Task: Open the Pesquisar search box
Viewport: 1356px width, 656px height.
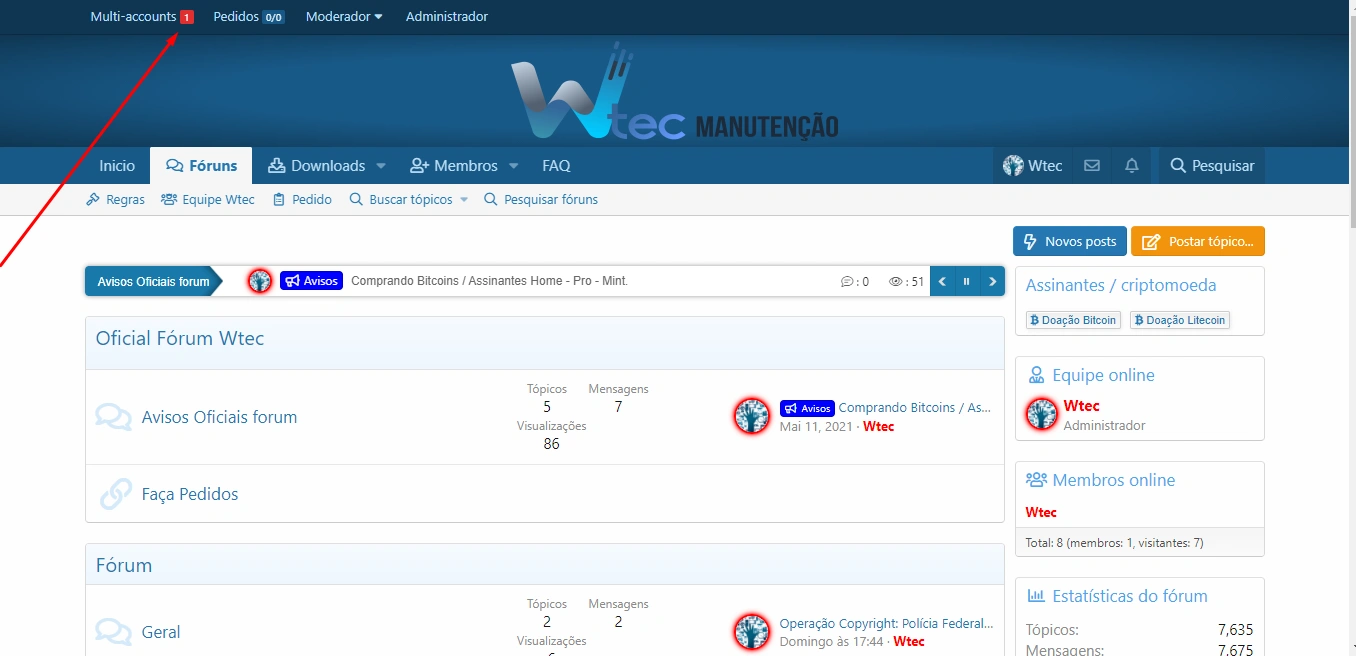Action: pyautogui.click(x=1212, y=166)
